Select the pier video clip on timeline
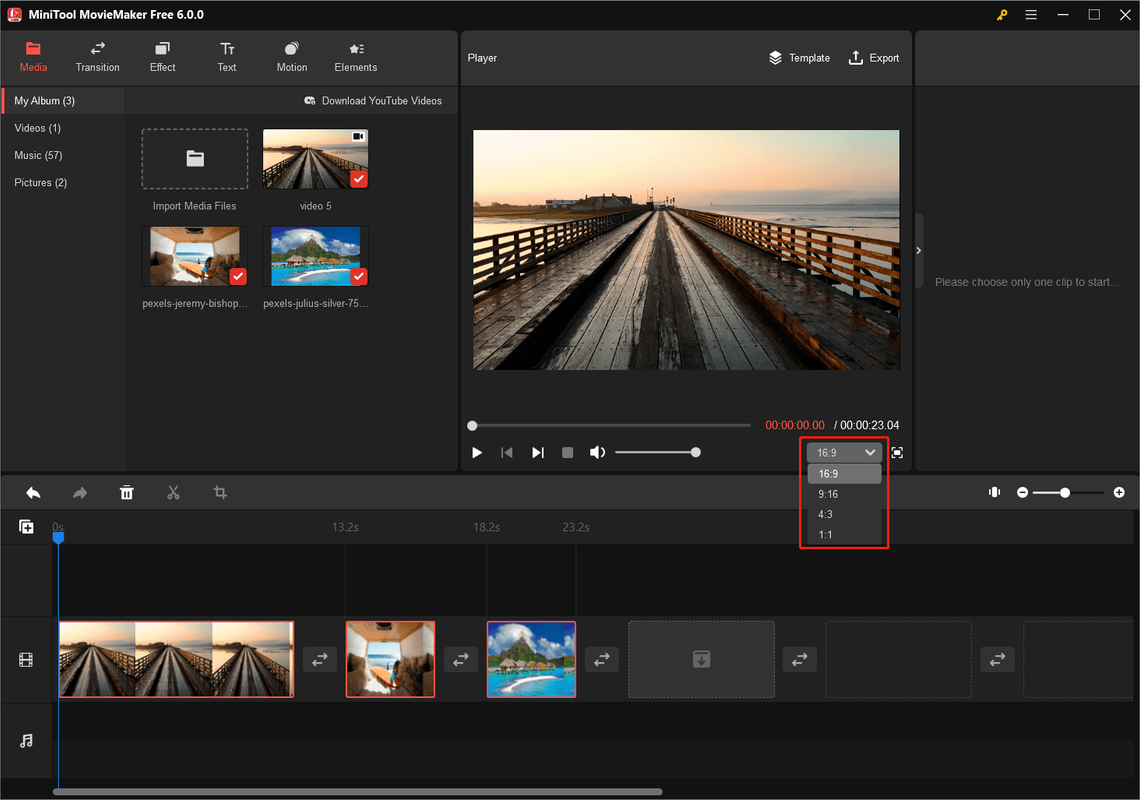This screenshot has height=800, width=1140. click(176, 660)
